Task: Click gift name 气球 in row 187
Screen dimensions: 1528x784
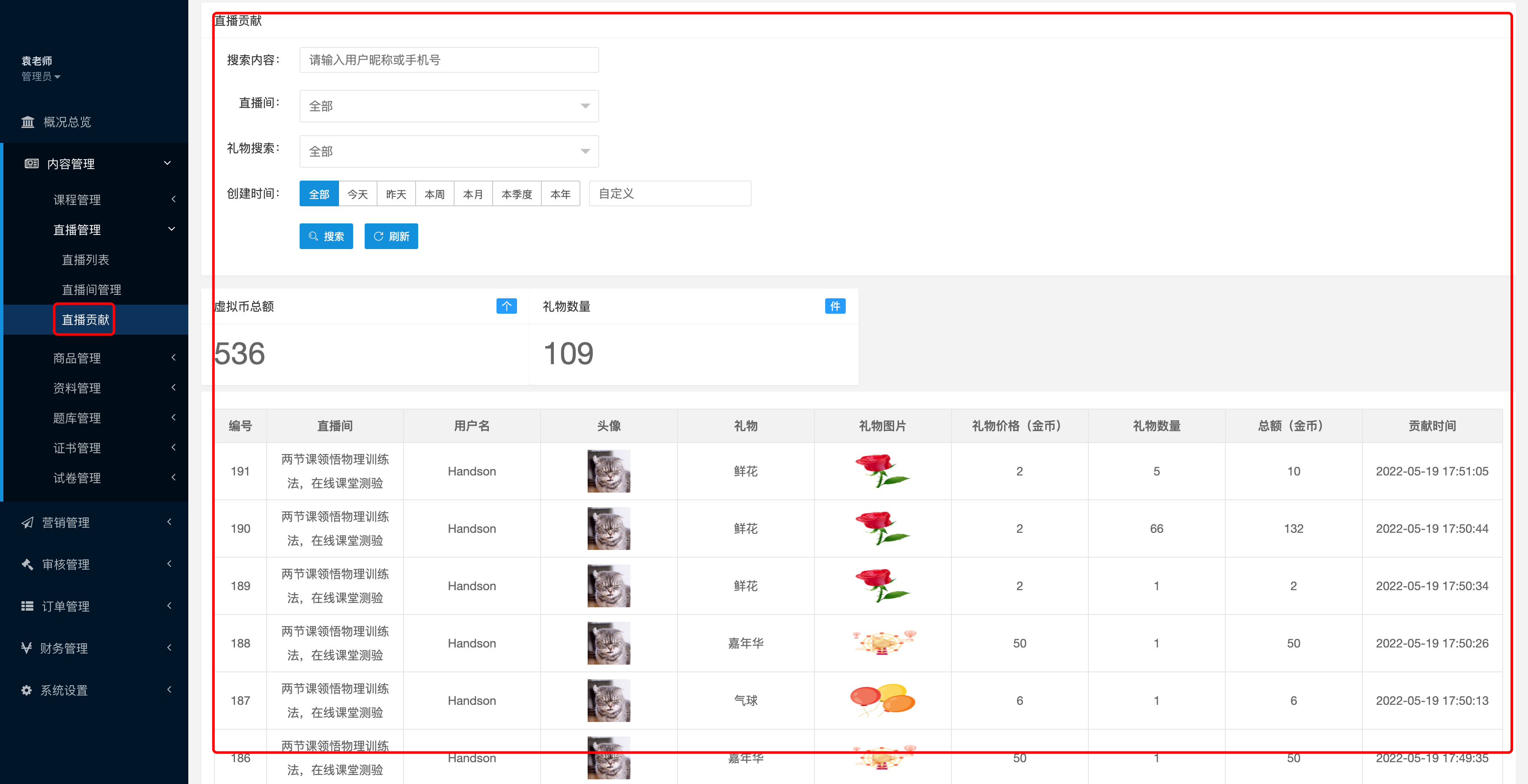Action: [746, 701]
